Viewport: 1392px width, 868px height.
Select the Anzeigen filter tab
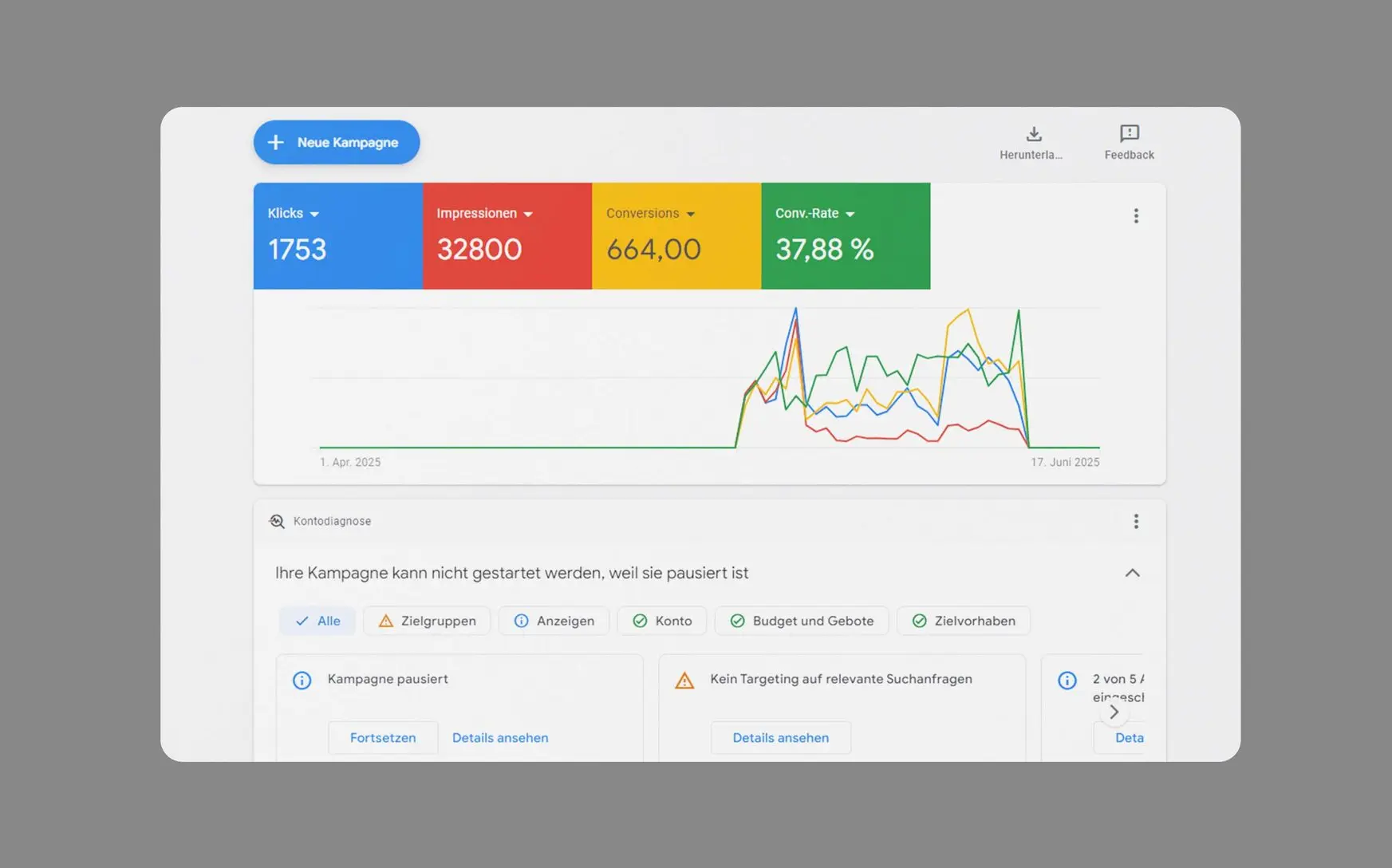click(554, 621)
